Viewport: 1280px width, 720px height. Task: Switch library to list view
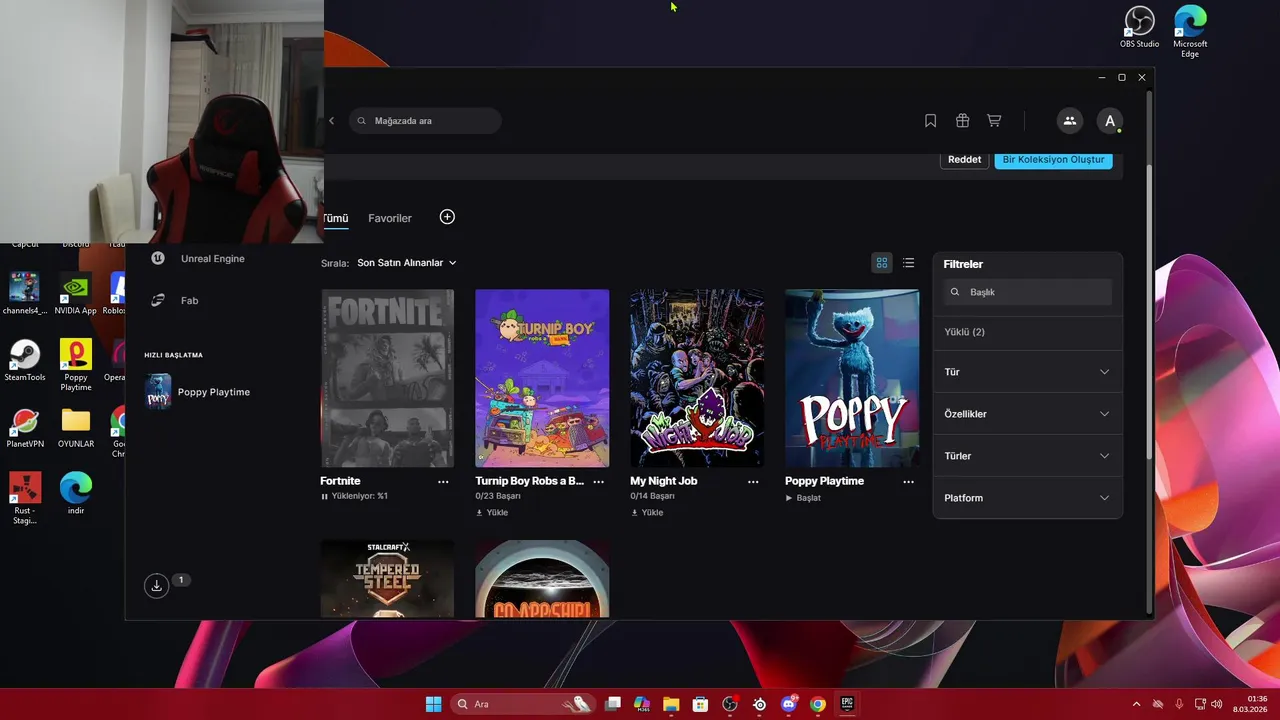[x=908, y=263]
